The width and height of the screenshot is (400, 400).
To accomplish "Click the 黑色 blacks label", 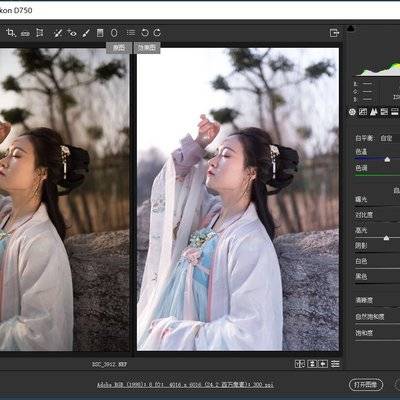I will click(361, 276).
